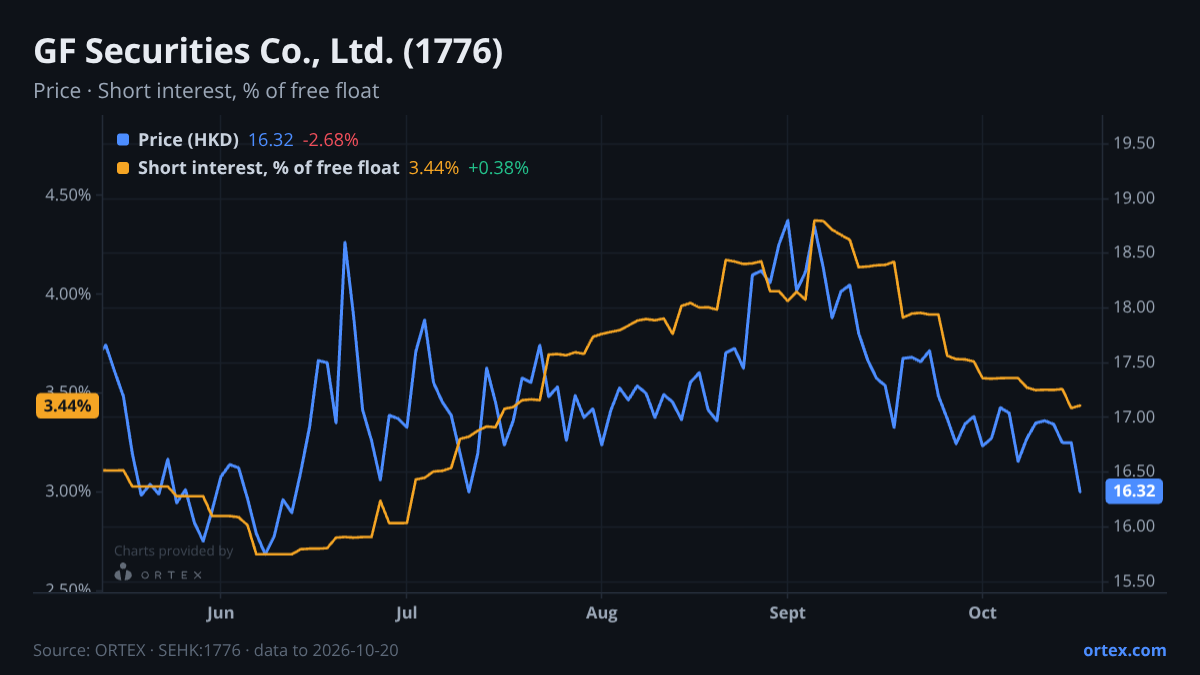Click the 17.00 right axis label

point(1133,416)
